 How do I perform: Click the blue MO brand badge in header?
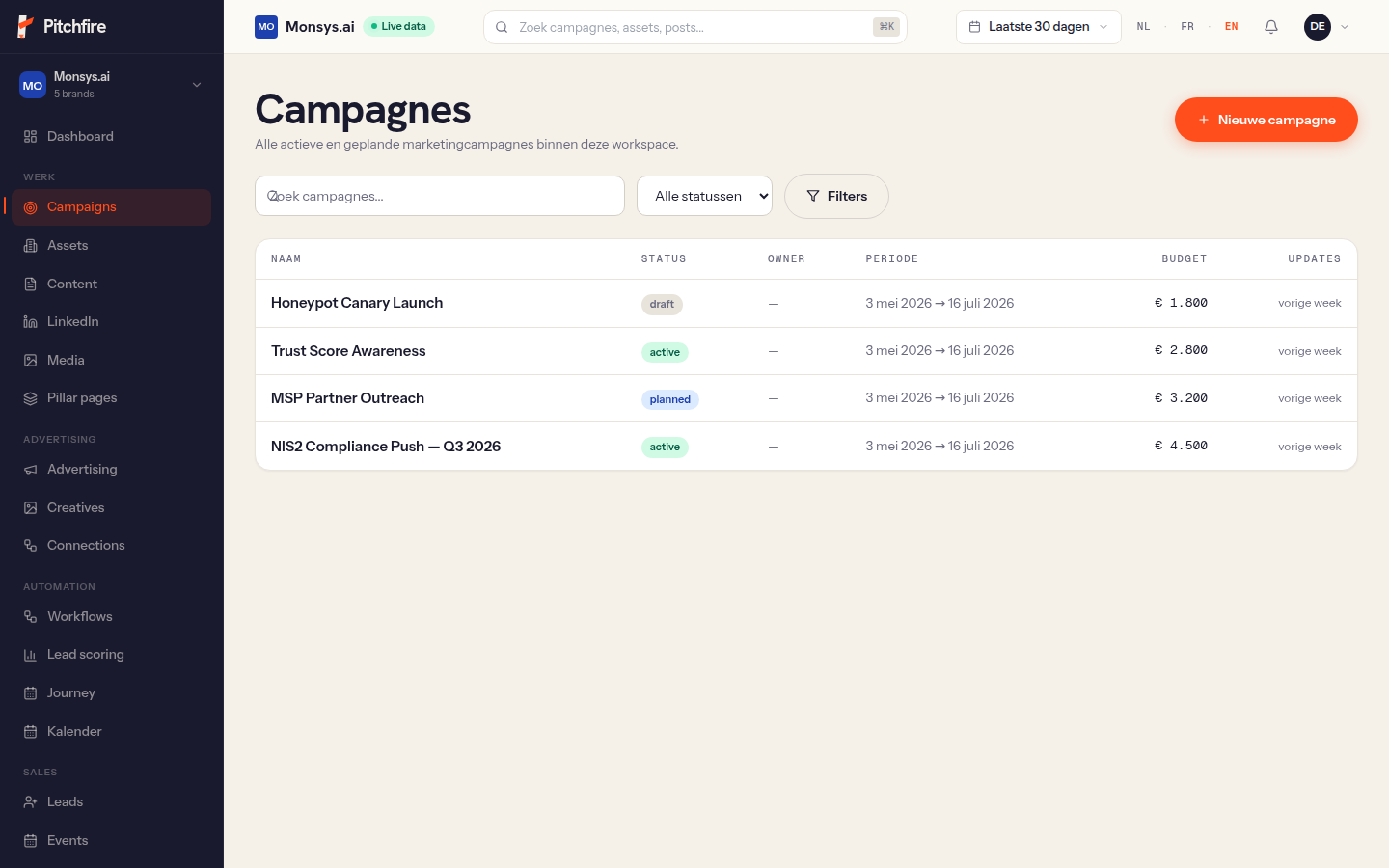(266, 27)
